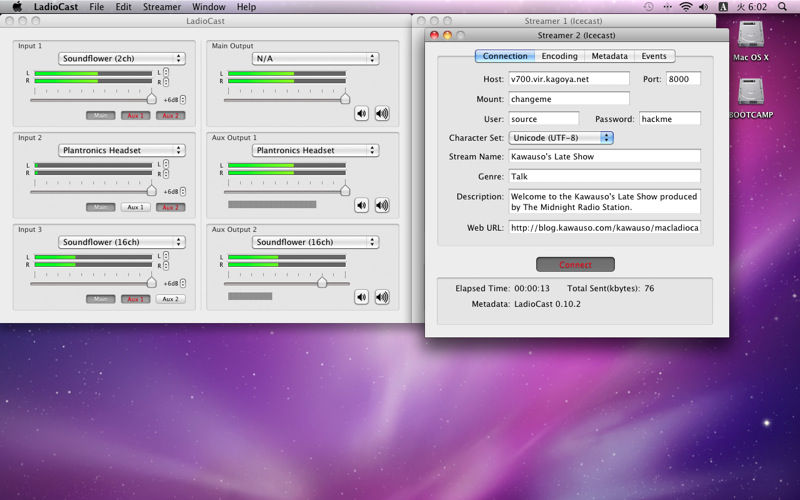Toggle Main routing for Input 2
800x500 pixels.
coord(100,207)
